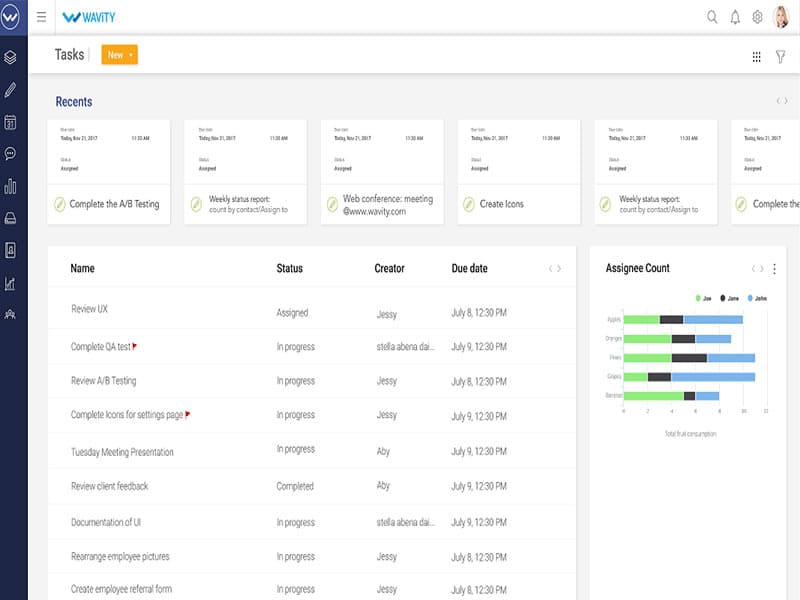Toggle the Joe series in chart legend
Viewport: 800px width, 600px height.
(706, 298)
